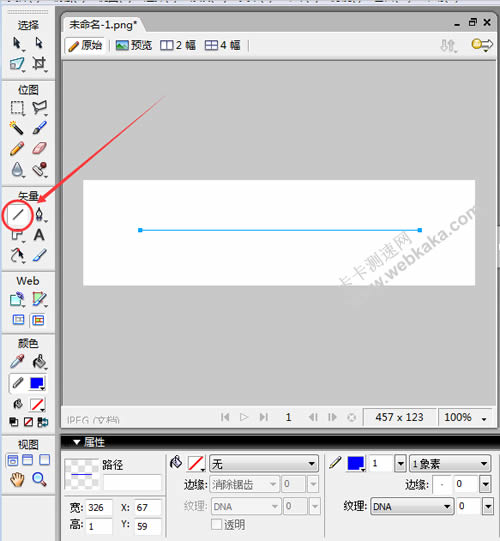Select the Line tool in vector section
The width and height of the screenshot is (500, 541).
[x=18, y=215]
